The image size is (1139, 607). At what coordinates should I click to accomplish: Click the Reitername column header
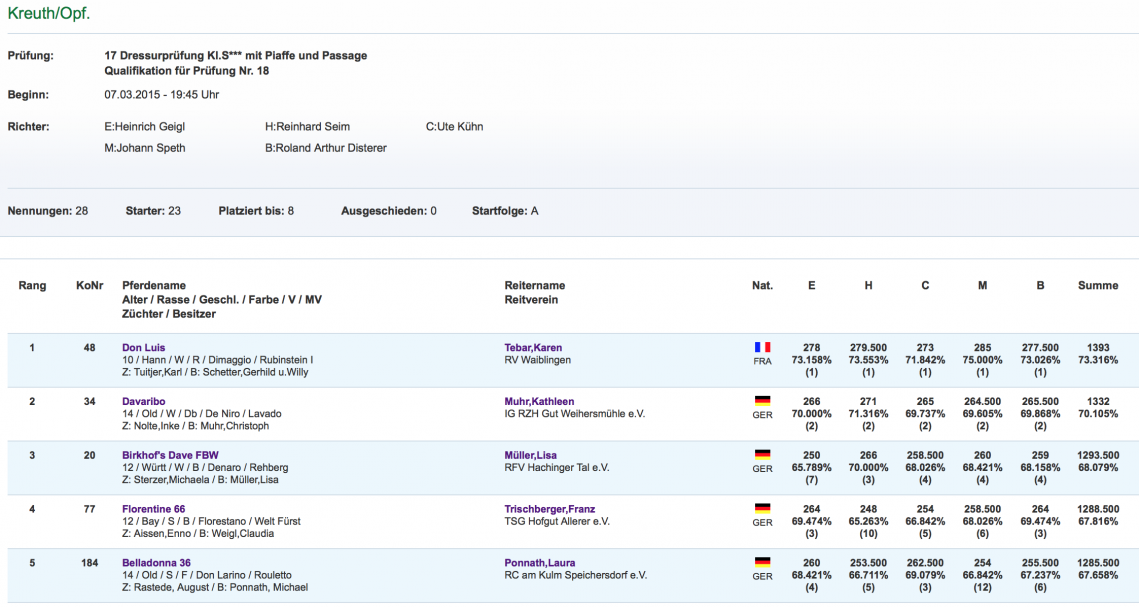coord(534,286)
